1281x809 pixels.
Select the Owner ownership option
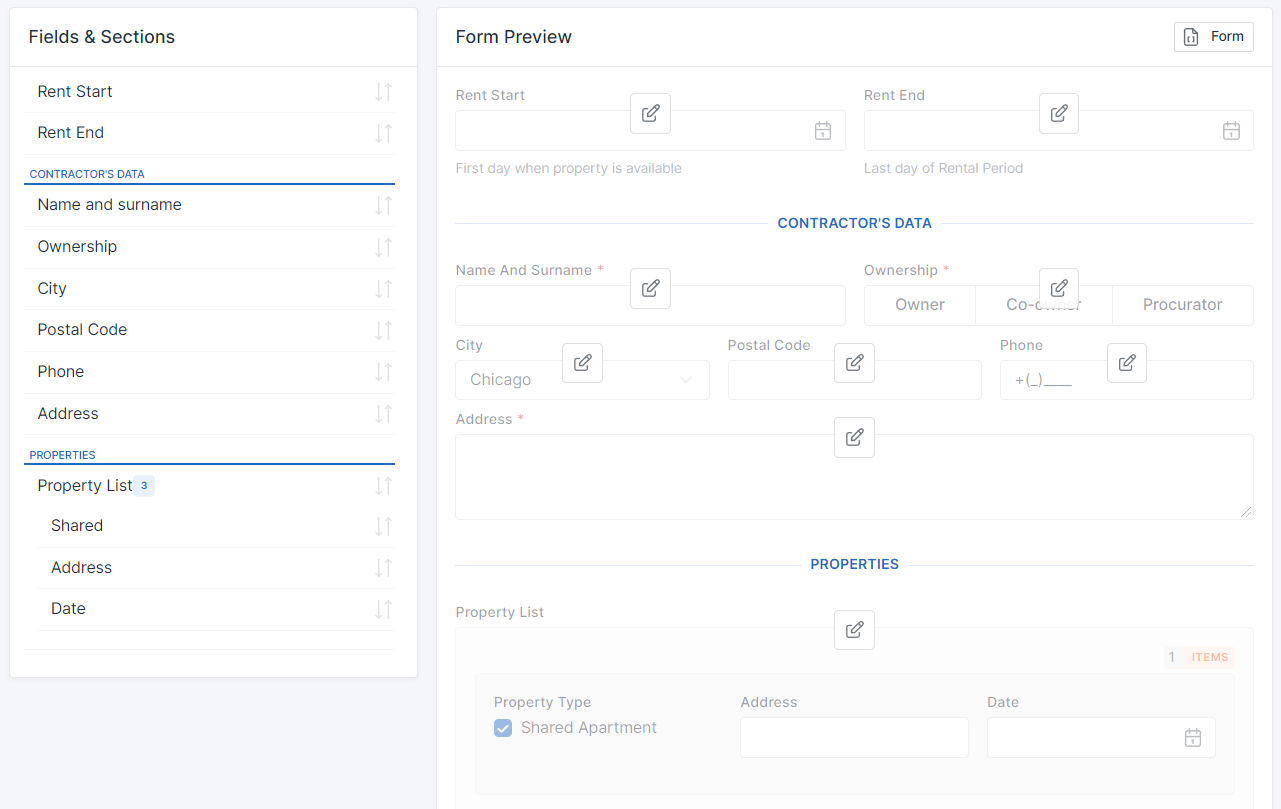(x=919, y=305)
